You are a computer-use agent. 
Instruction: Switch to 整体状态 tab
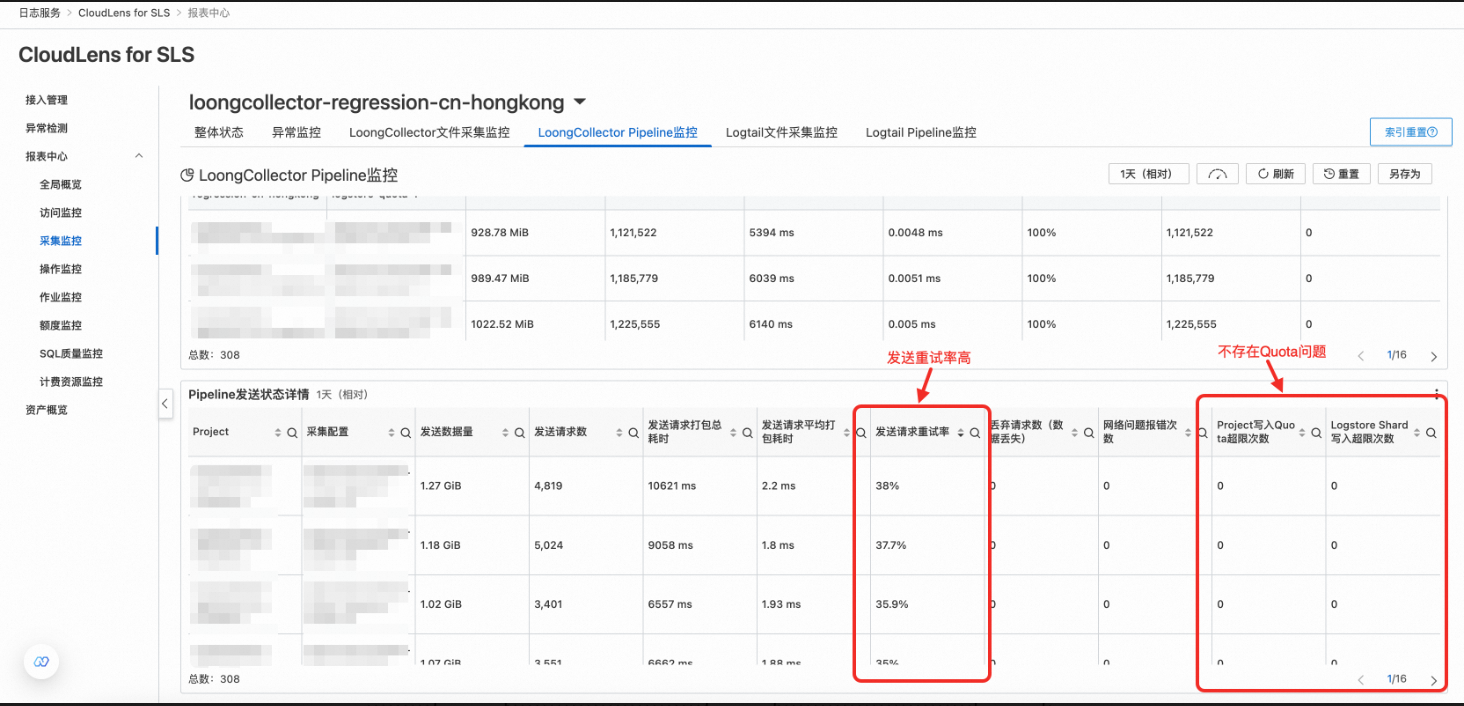pyautogui.click(x=218, y=132)
